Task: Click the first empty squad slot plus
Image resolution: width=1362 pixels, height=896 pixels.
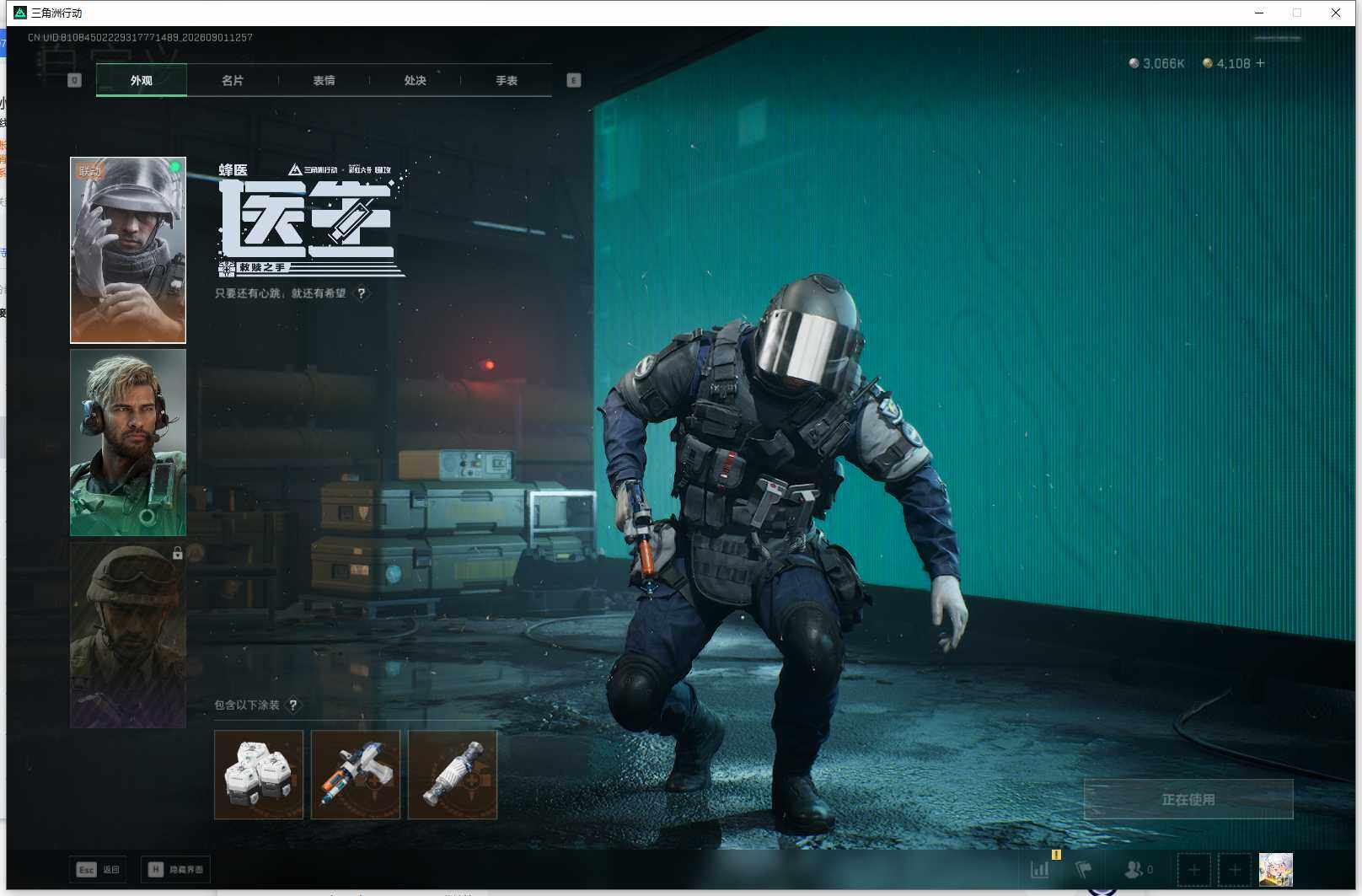Action: coord(1194,869)
